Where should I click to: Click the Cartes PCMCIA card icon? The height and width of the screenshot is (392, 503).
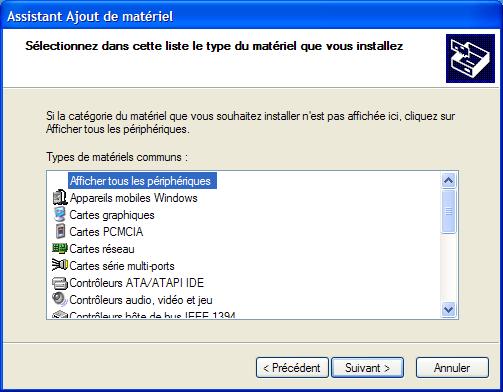tap(60, 231)
